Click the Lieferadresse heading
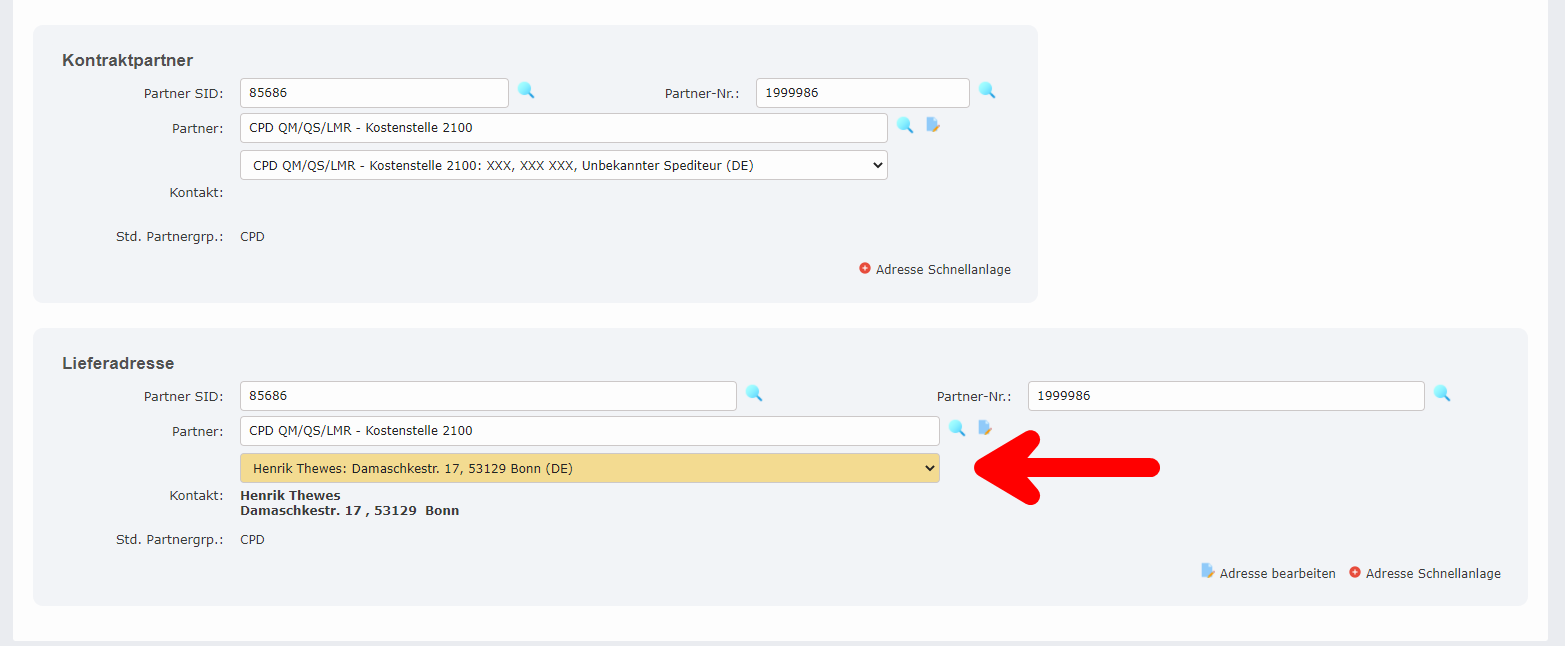Viewport: 1565px width, 646px height. (x=118, y=364)
